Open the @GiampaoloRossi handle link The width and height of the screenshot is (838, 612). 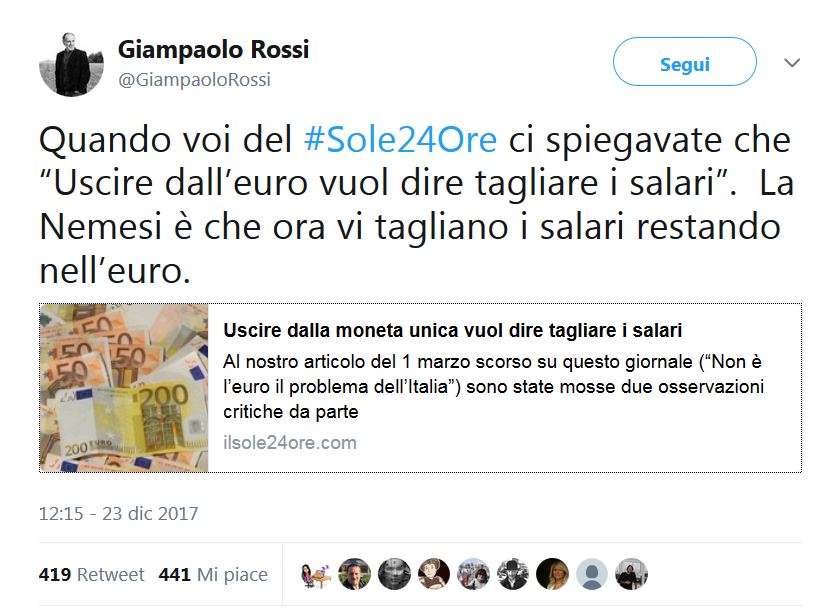[195, 80]
